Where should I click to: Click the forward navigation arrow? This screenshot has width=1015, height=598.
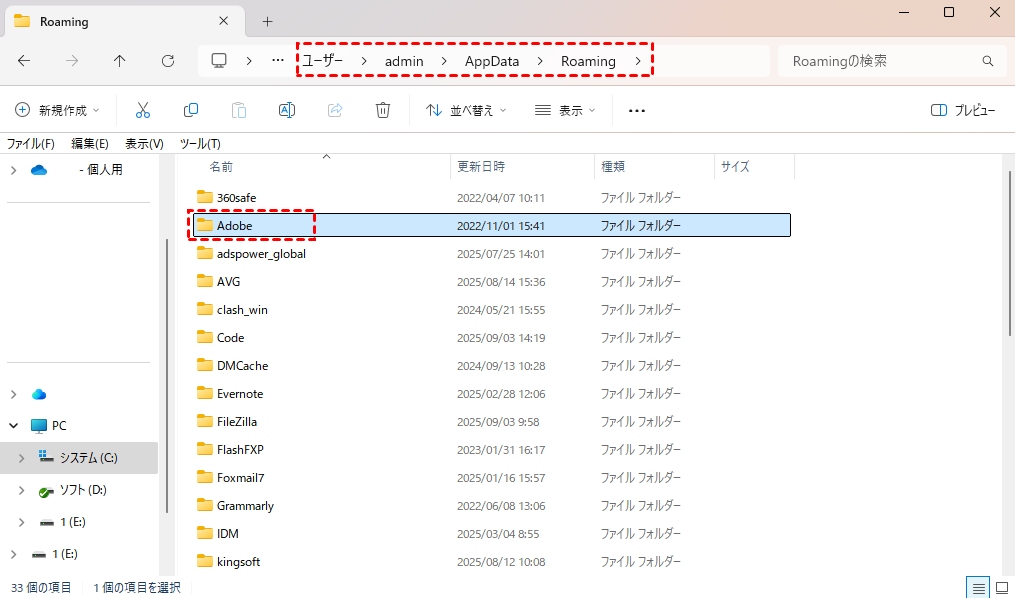click(72, 61)
